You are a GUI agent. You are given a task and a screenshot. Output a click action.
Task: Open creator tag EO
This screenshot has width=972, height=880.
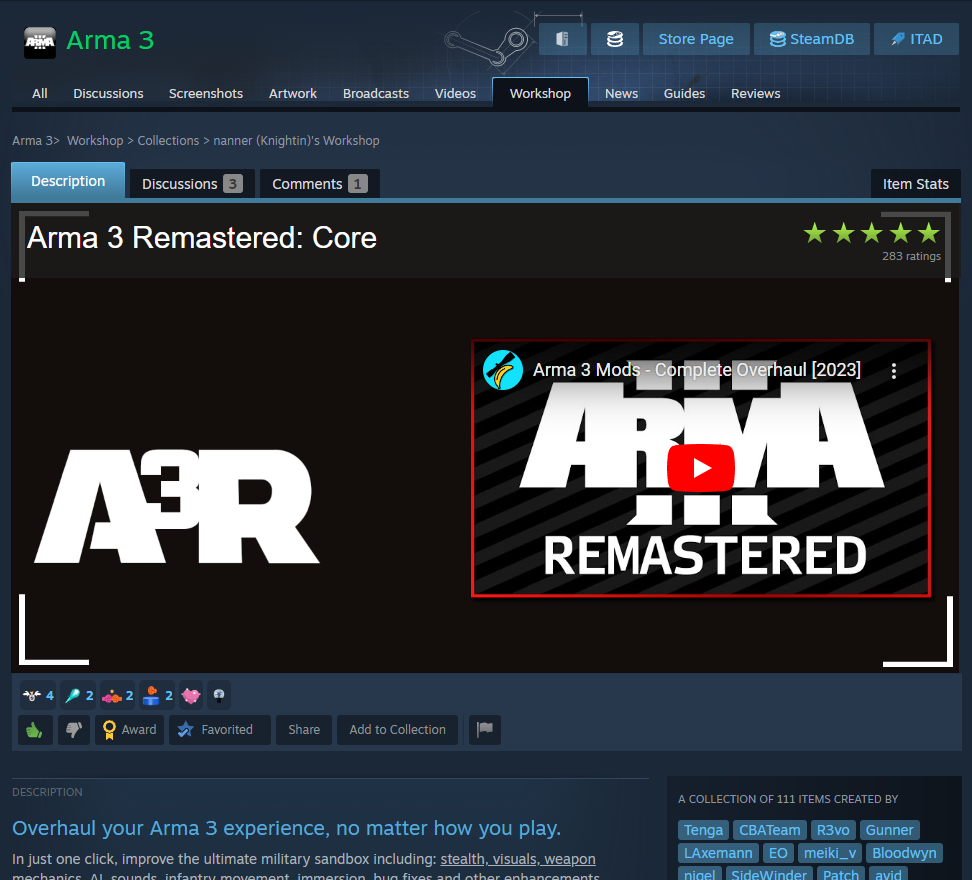tap(778, 853)
